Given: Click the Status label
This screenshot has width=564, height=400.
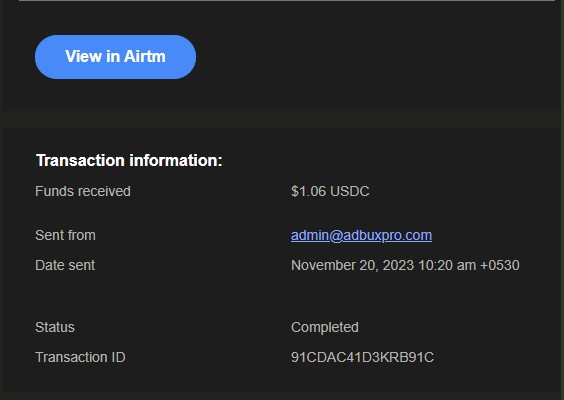Looking at the screenshot, I should (x=55, y=327).
